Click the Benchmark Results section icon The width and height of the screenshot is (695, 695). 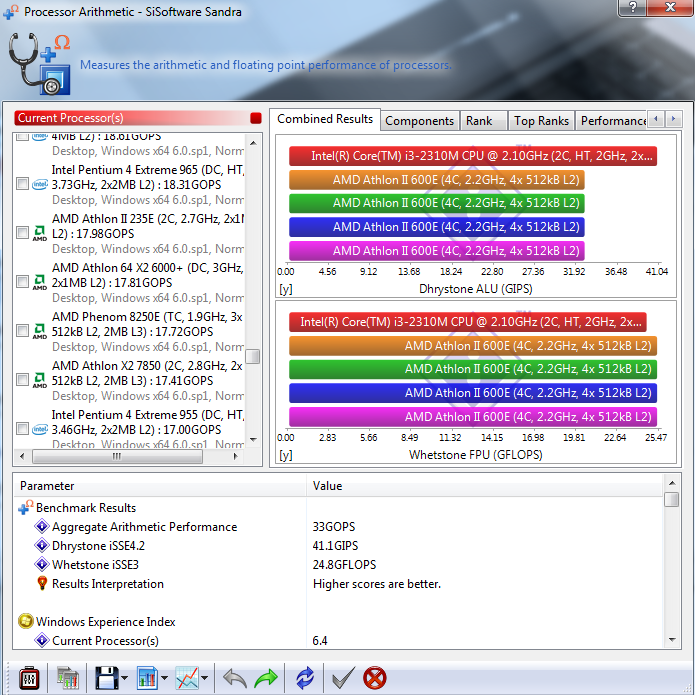[26, 507]
